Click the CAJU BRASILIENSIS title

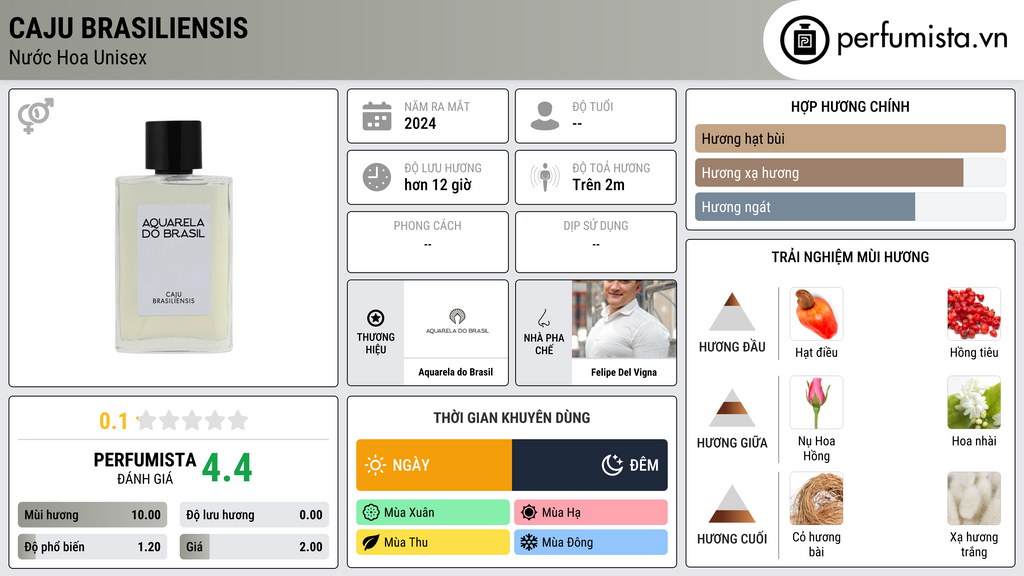click(x=129, y=28)
